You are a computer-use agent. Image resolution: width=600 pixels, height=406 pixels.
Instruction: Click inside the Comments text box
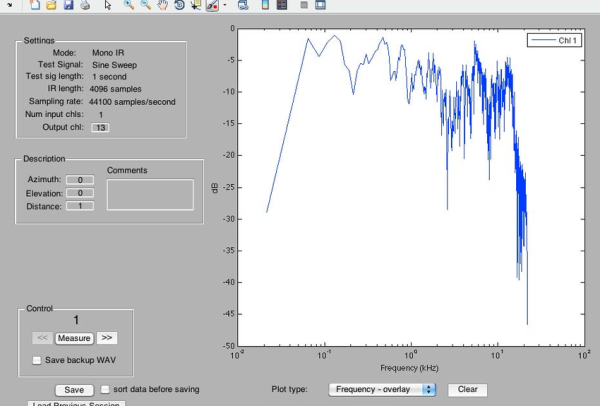coord(150,194)
